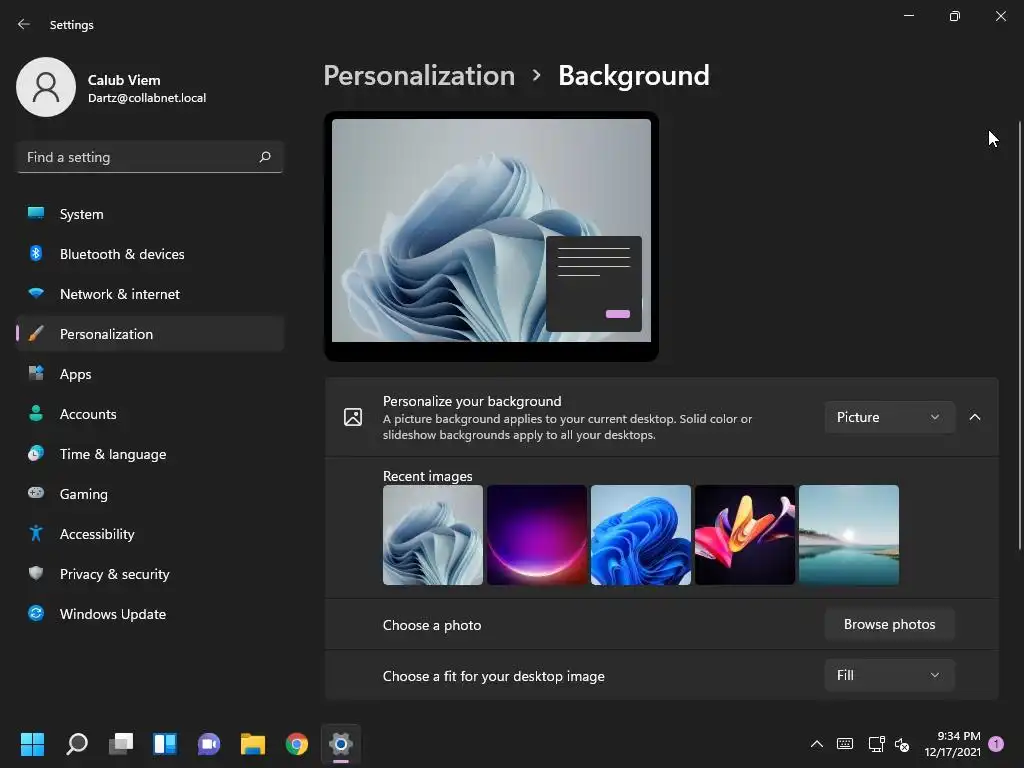This screenshot has height=768, width=1024.
Task: Open the Widgets taskbar icon
Action: tap(165, 744)
